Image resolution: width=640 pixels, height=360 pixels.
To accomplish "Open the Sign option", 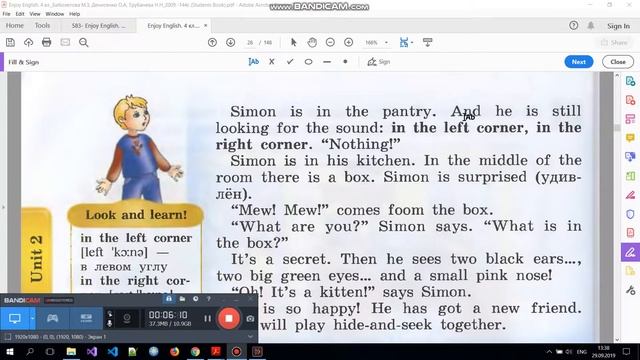I will coord(379,62).
